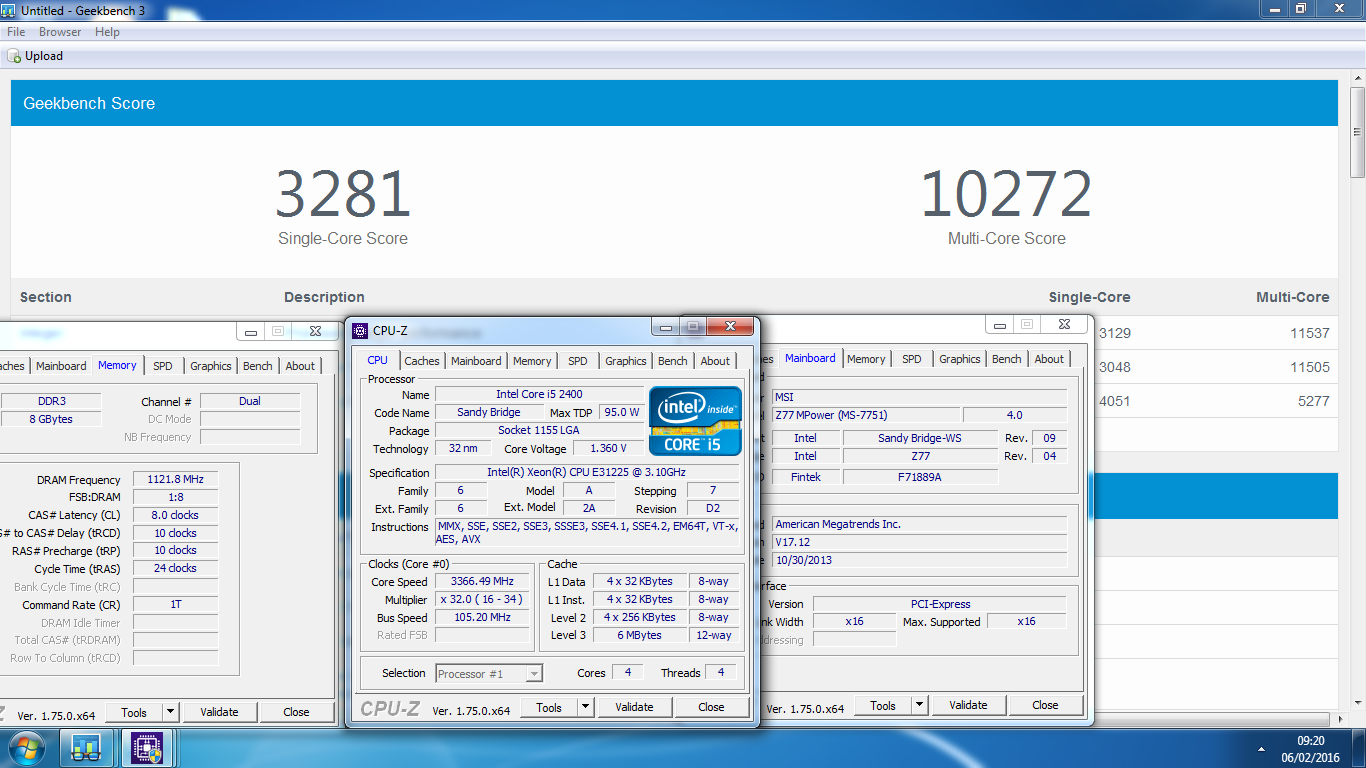Click the Channel # value Dual
Viewport: 1366px width, 768px height.
(x=250, y=401)
